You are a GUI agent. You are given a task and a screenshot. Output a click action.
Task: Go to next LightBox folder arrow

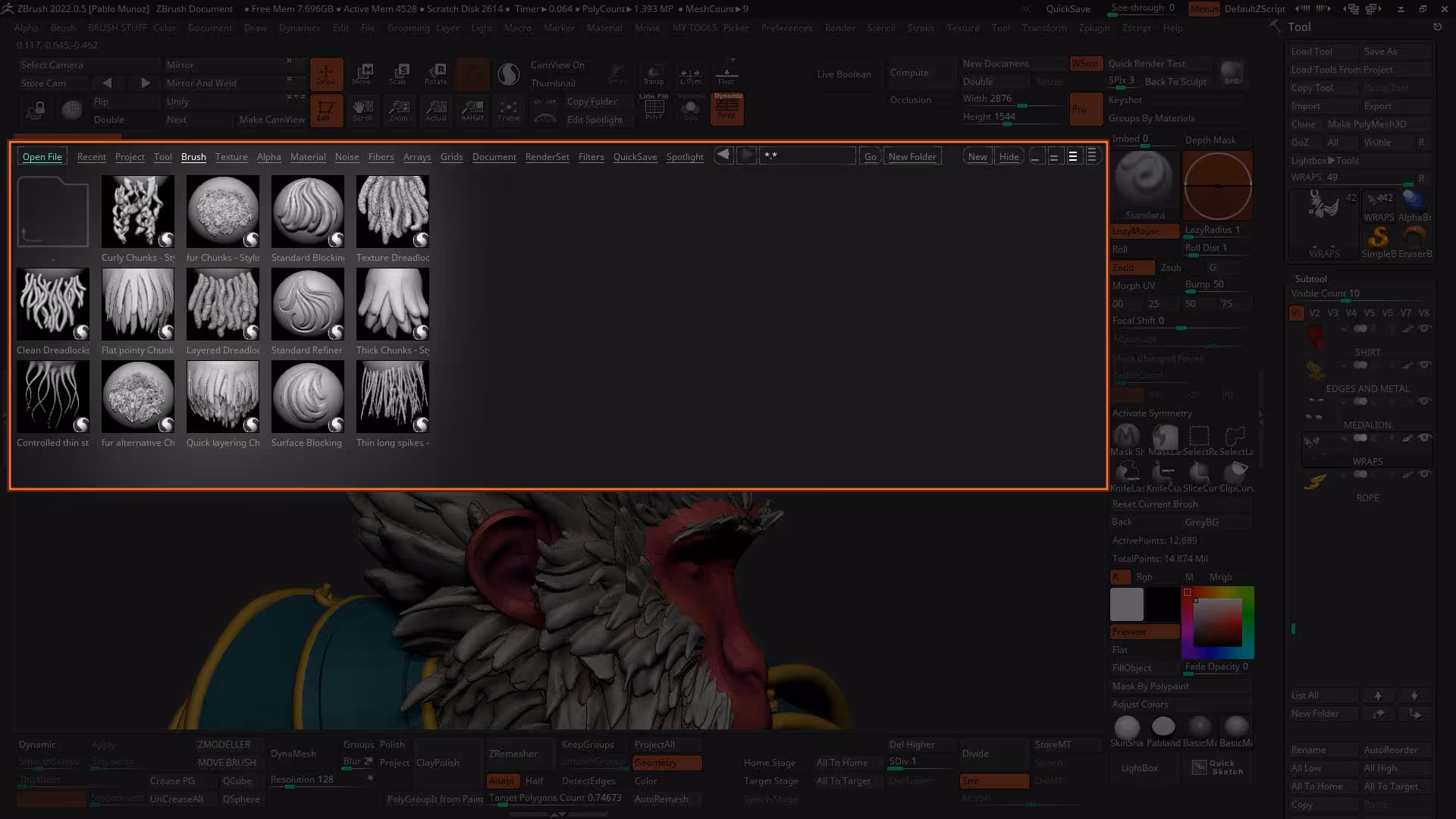click(x=746, y=155)
